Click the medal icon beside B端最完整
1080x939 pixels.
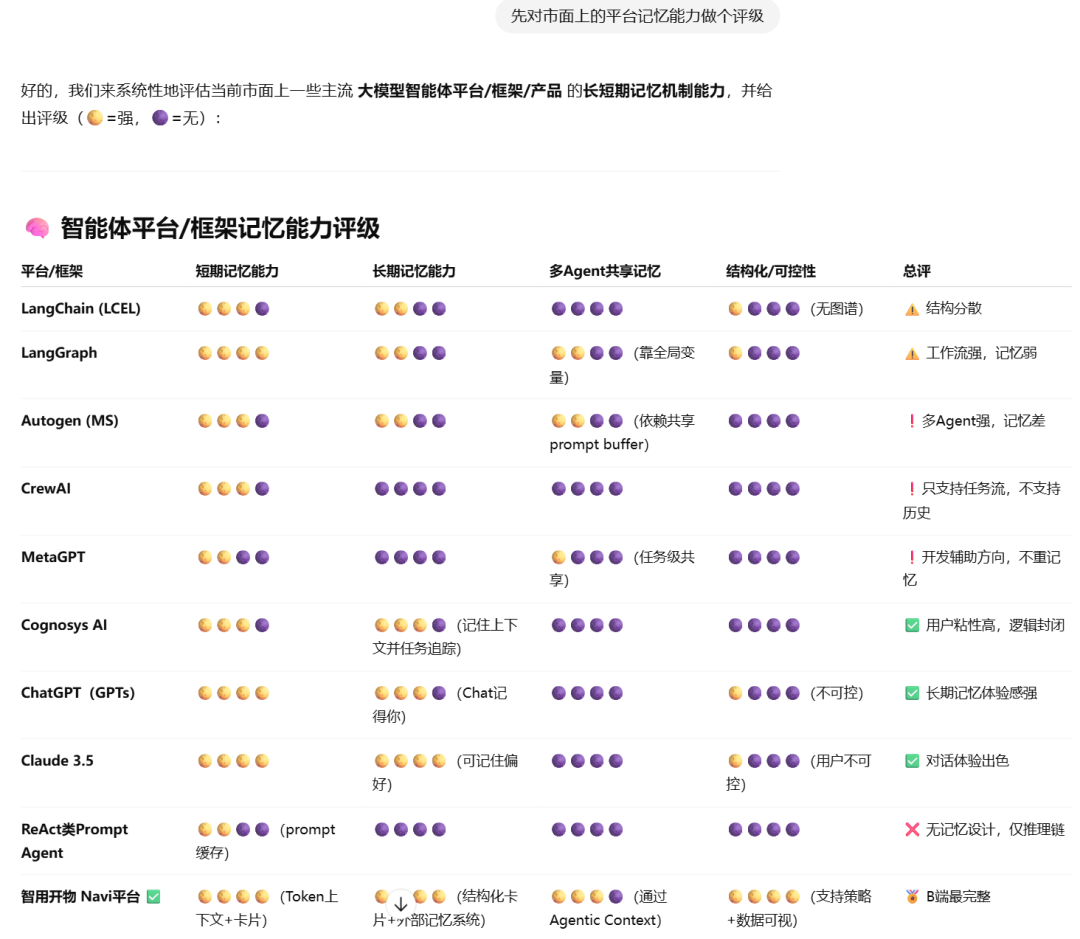pyautogui.click(x=911, y=897)
